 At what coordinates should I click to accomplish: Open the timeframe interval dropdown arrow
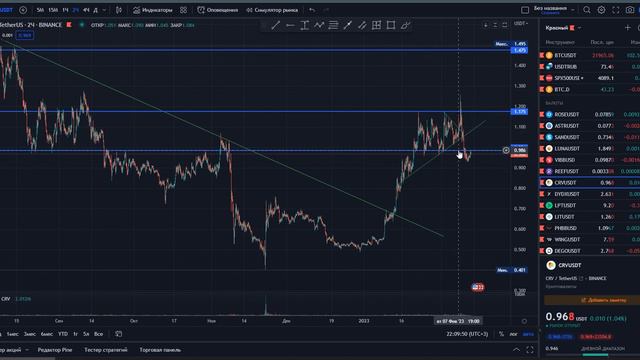(x=104, y=10)
